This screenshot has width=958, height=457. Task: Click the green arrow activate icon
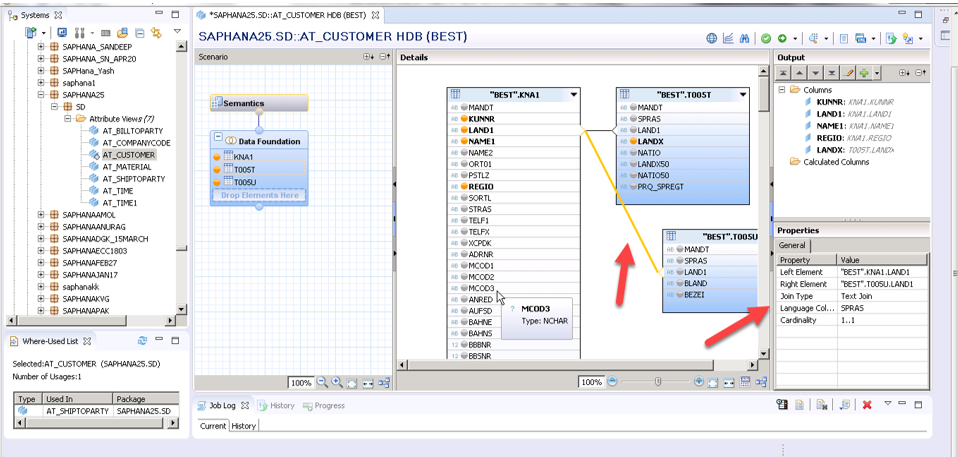(x=781, y=38)
